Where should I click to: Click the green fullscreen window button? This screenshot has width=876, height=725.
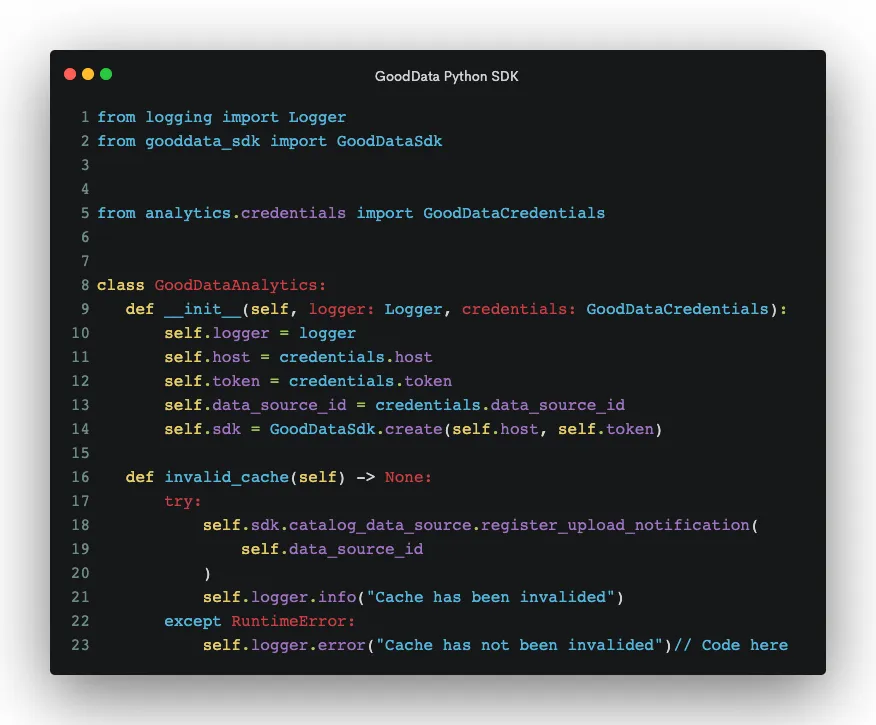coord(105,74)
